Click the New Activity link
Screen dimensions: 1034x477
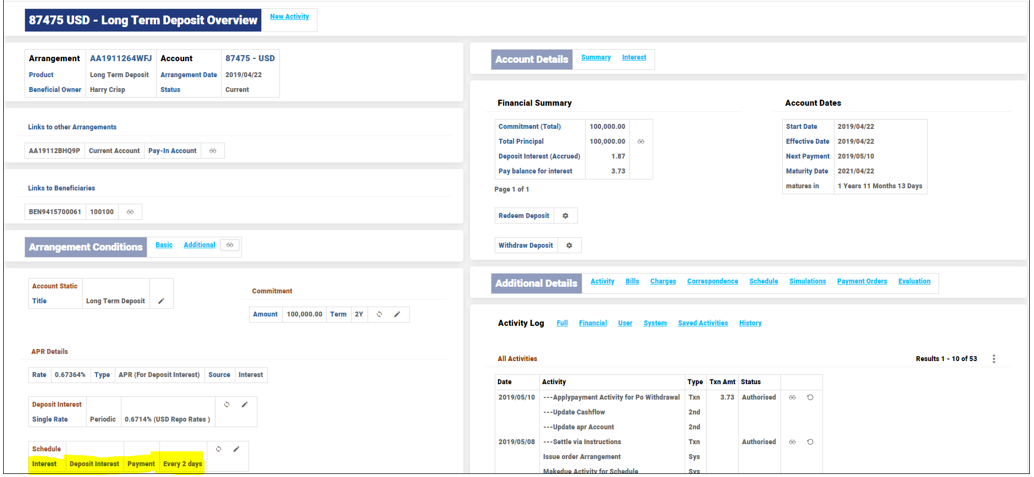289,17
